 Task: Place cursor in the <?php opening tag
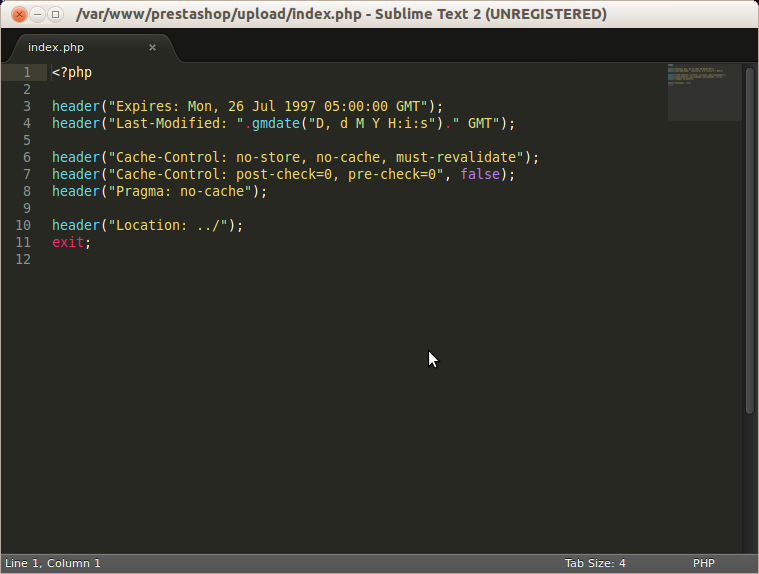pyautogui.click(x=72, y=73)
